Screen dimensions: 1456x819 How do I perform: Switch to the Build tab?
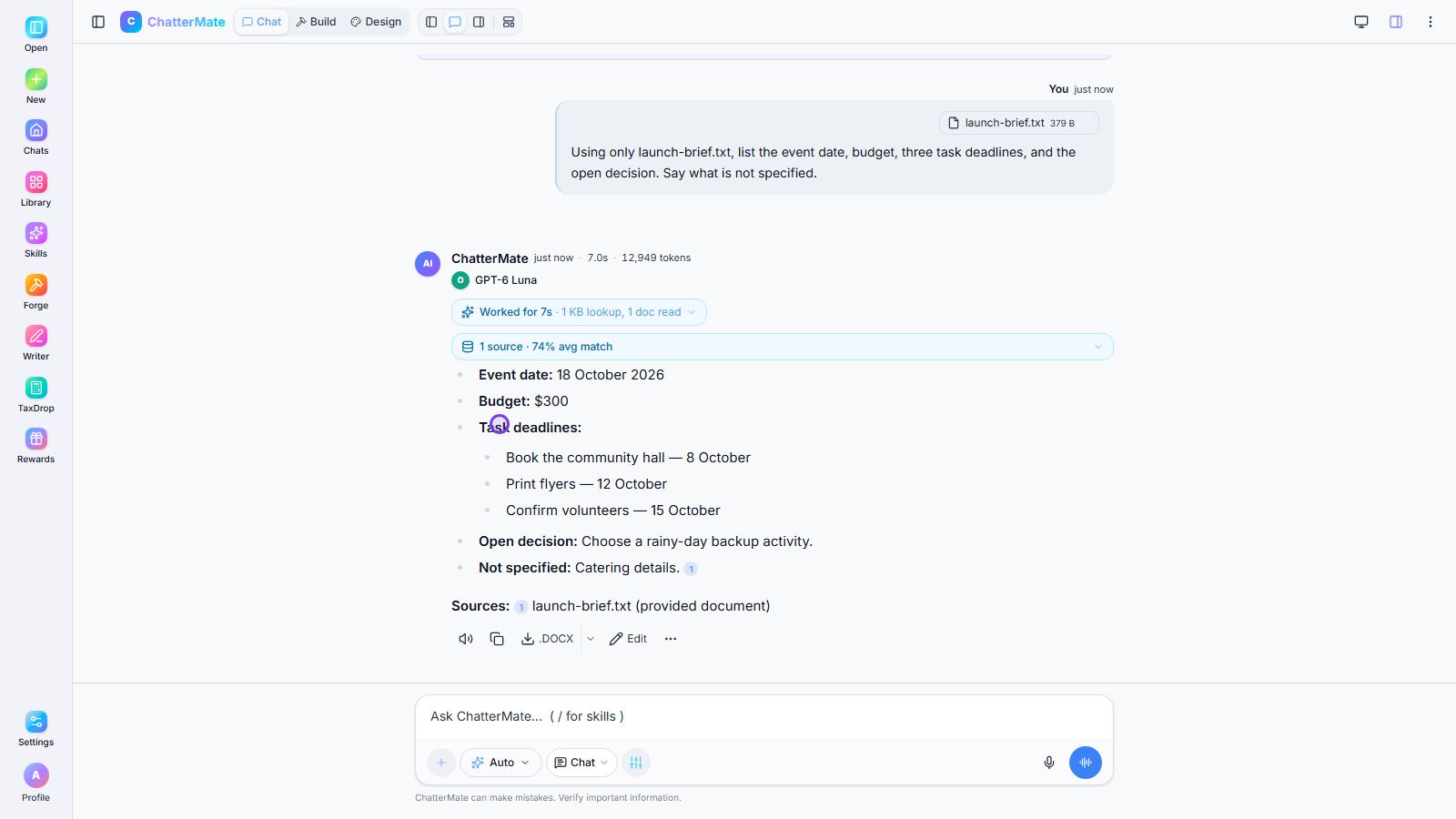(x=316, y=22)
